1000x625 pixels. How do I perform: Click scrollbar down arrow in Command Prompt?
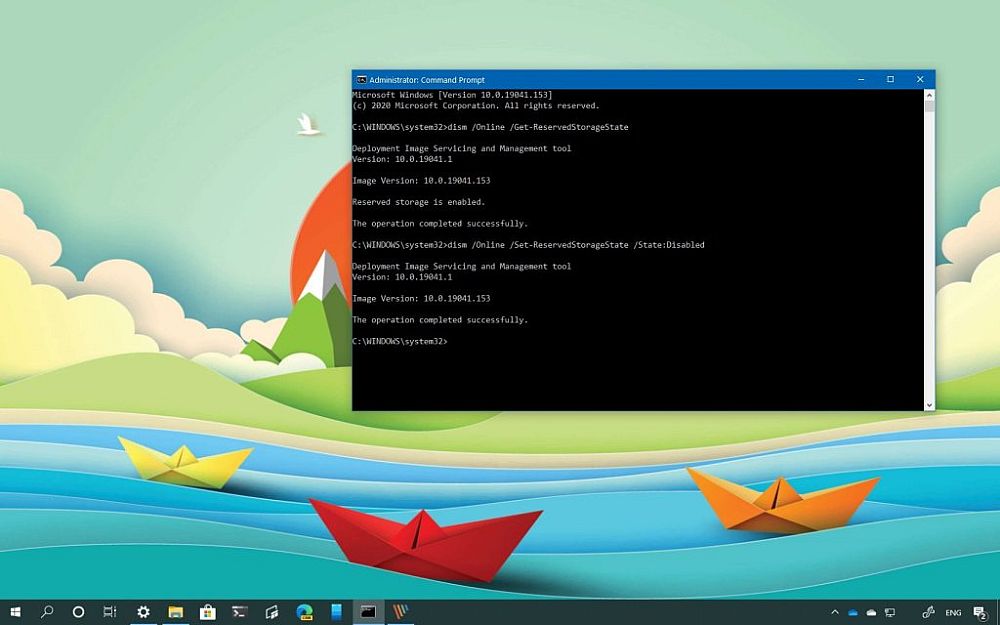pyautogui.click(x=929, y=405)
